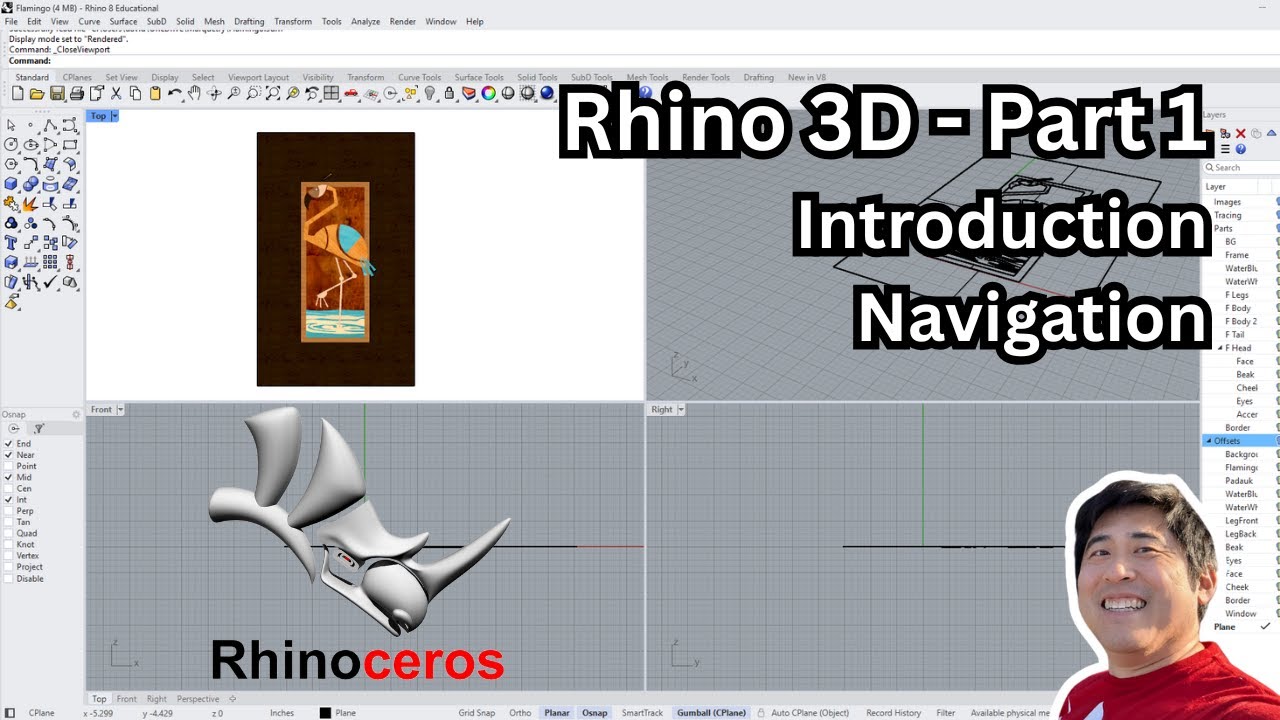Click the Explode icon
The width and height of the screenshot is (1280, 720).
pos(31,203)
